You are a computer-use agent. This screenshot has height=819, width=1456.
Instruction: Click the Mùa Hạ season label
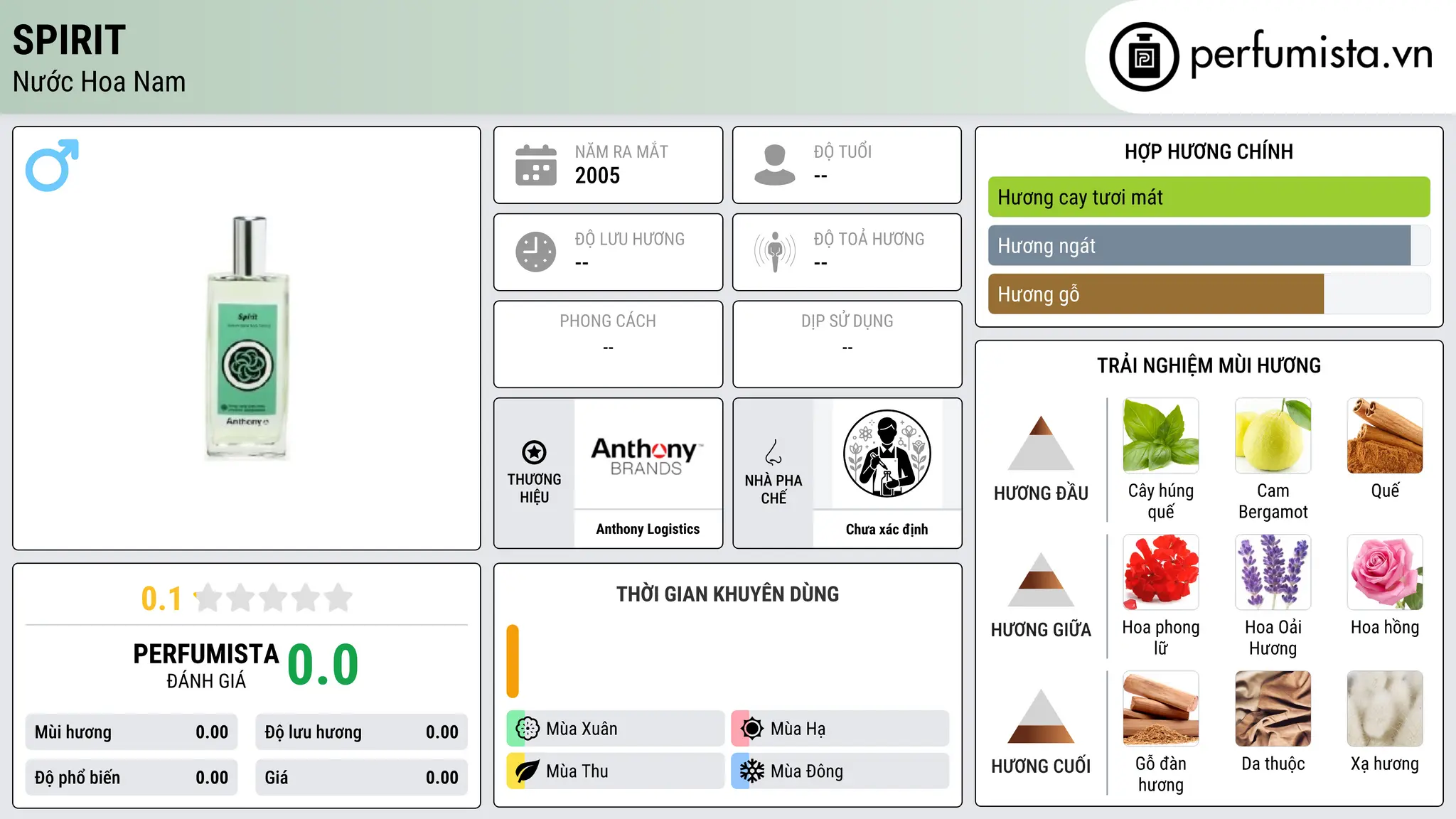point(798,729)
